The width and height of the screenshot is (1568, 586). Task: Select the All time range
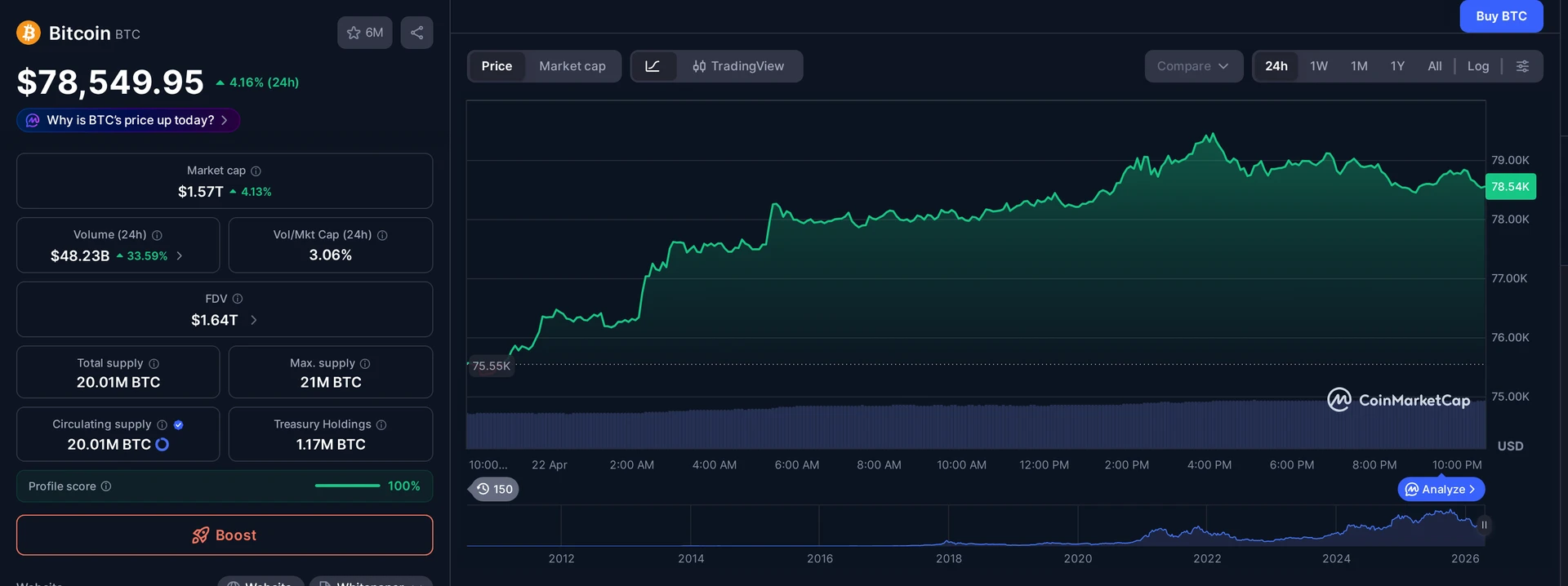pyautogui.click(x=1435, y=66)
